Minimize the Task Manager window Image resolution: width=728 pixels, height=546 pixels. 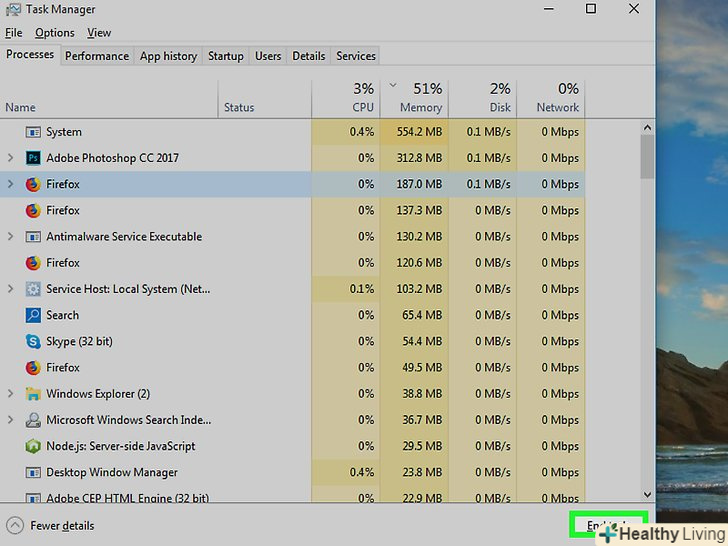[x=549, y=9]
